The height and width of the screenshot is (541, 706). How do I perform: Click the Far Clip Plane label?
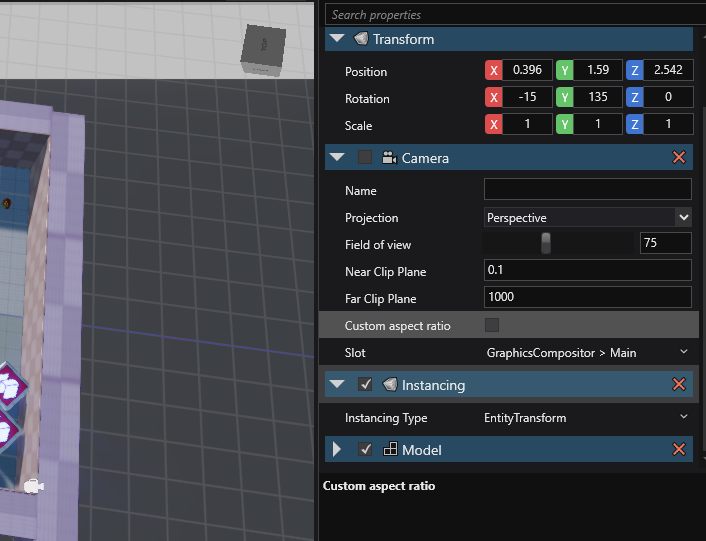(x=380, y=299)
